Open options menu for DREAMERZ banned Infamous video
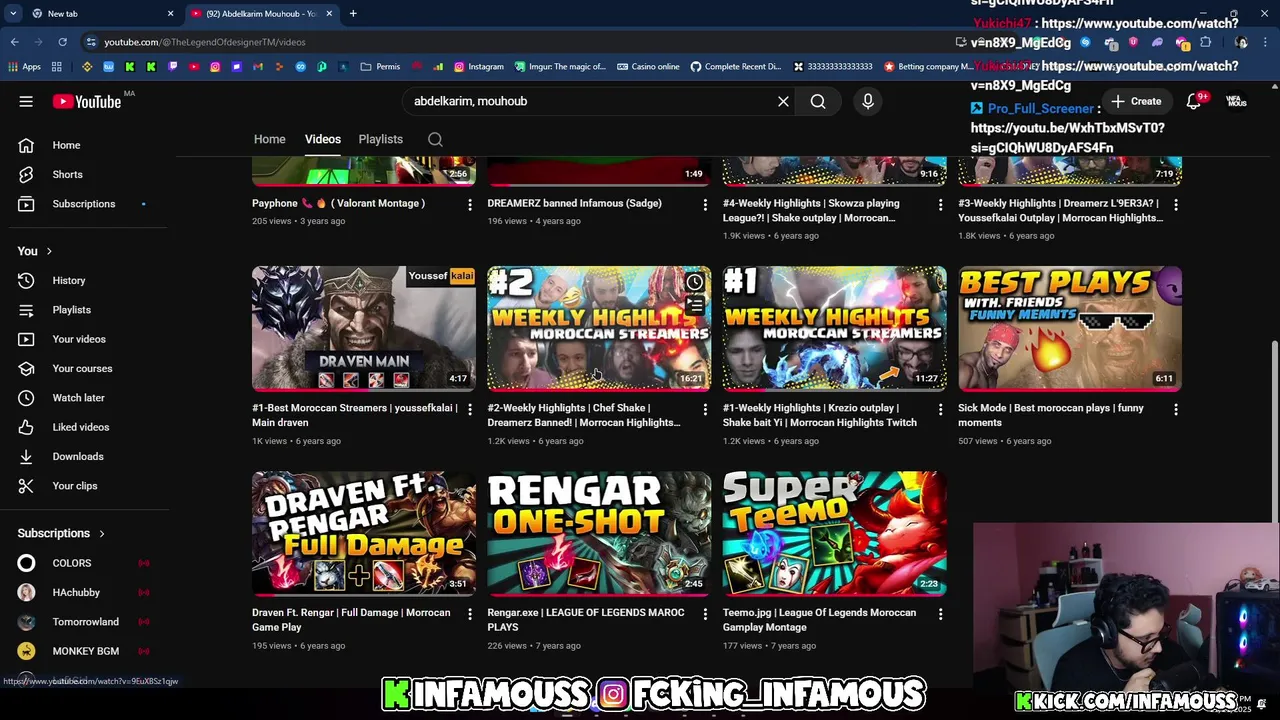 (x=705, y=204)
